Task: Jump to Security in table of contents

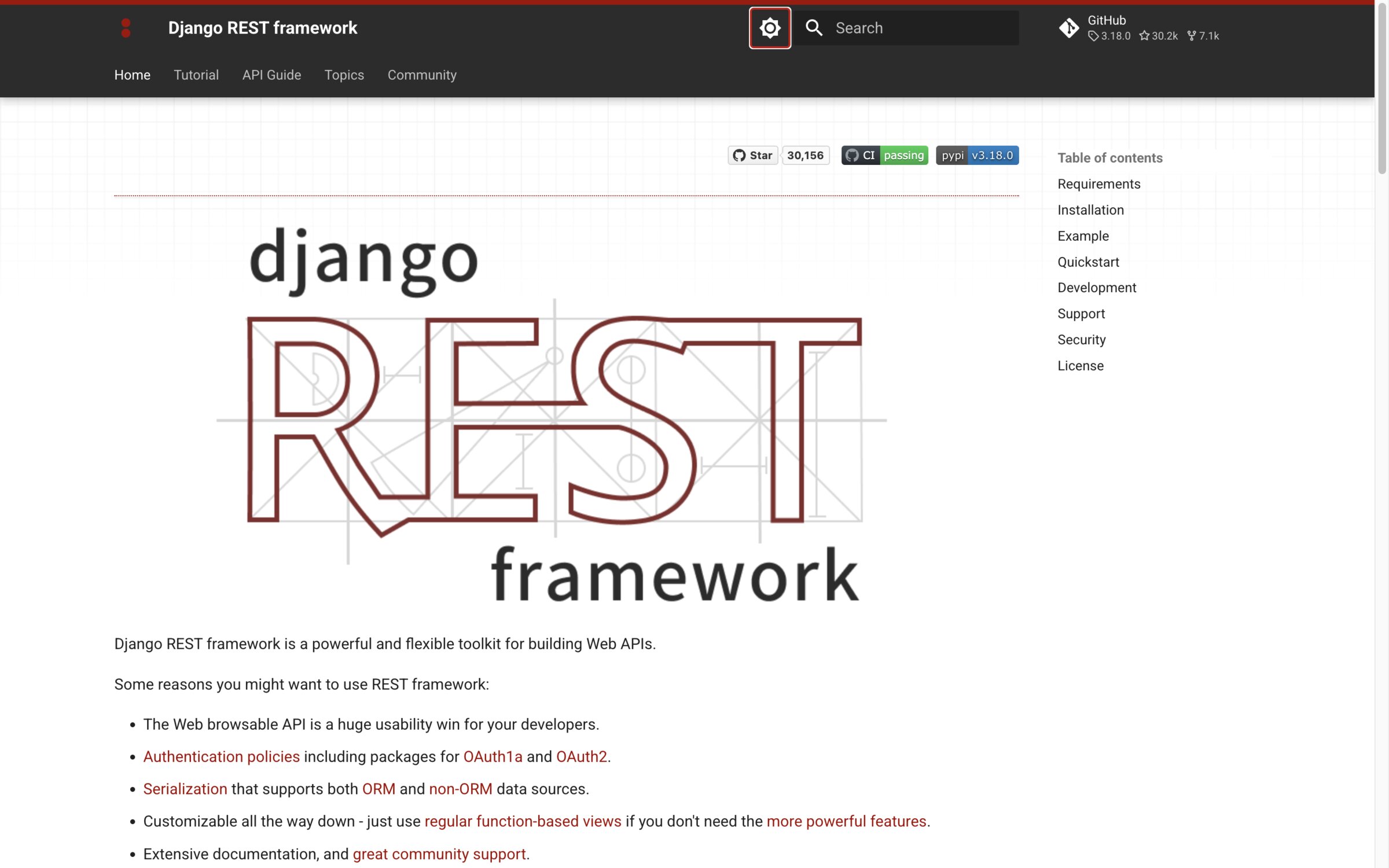Action: 1081,340
